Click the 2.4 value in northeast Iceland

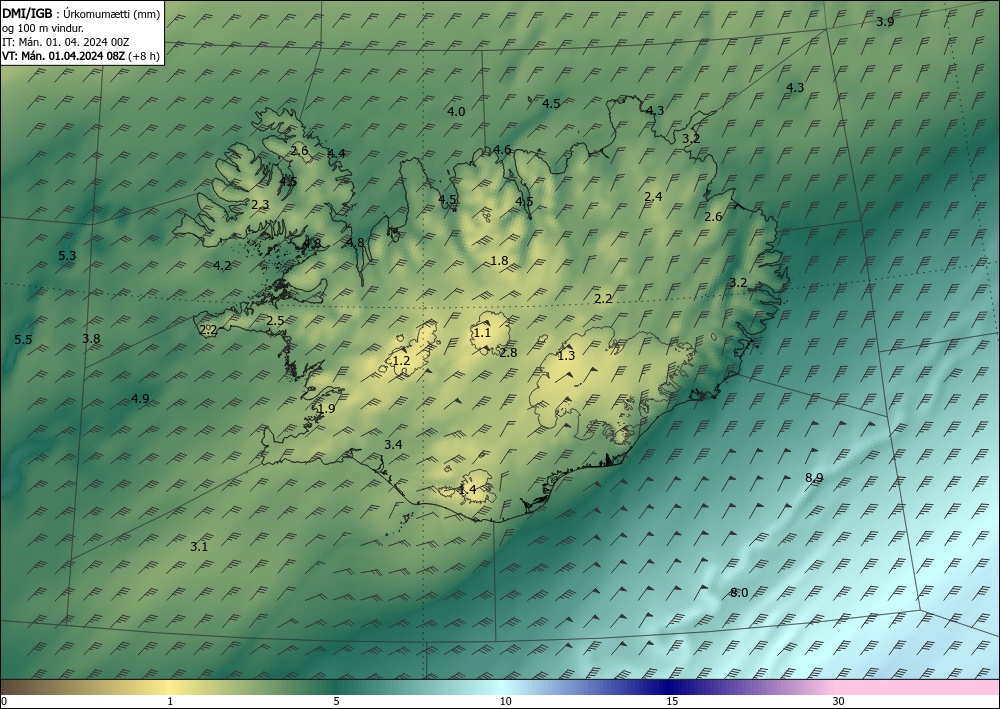click(653, 196)
